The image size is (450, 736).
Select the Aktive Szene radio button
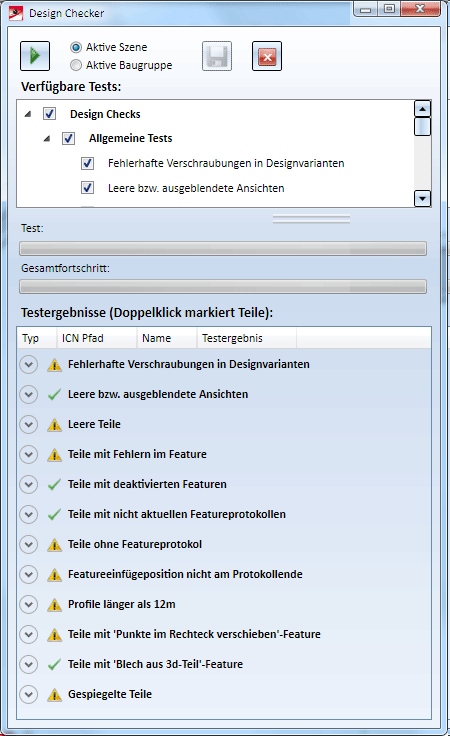tap(76, 47)
